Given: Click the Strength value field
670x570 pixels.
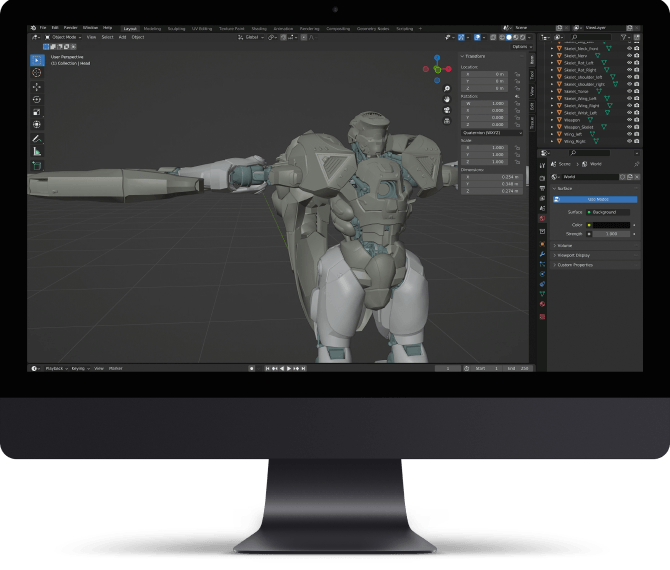Looking at the screenshot, I should point(611,234).
